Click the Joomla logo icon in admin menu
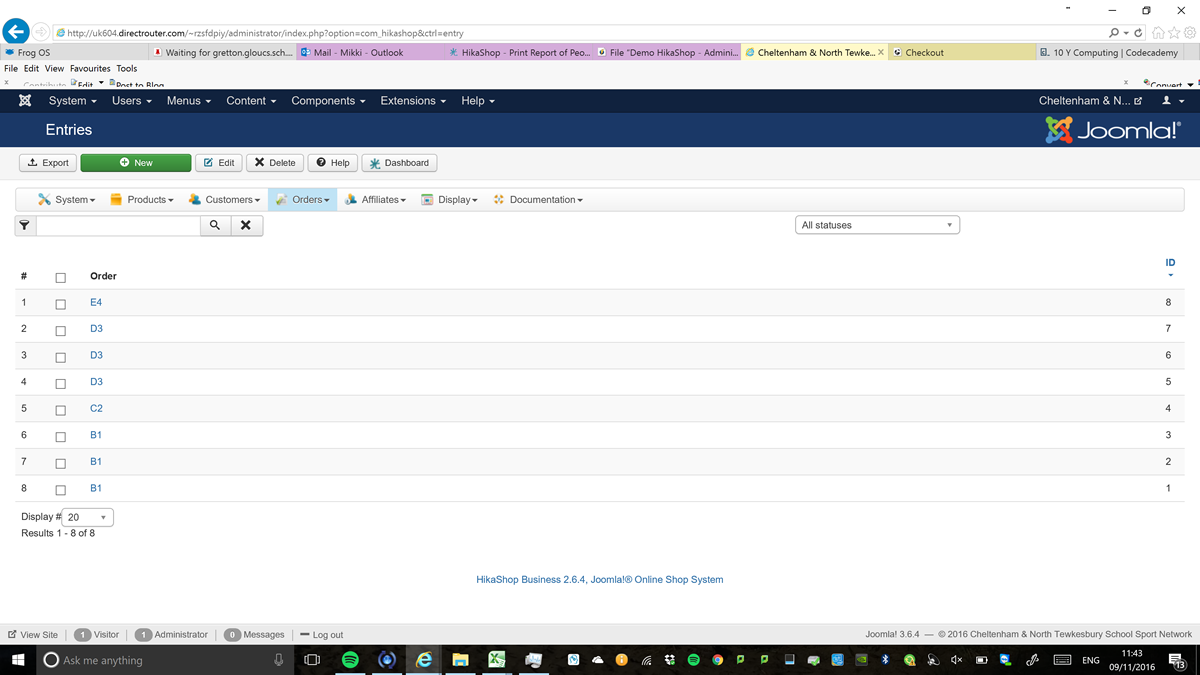This screenshot has width=1200, height=675. pos(25,101)
